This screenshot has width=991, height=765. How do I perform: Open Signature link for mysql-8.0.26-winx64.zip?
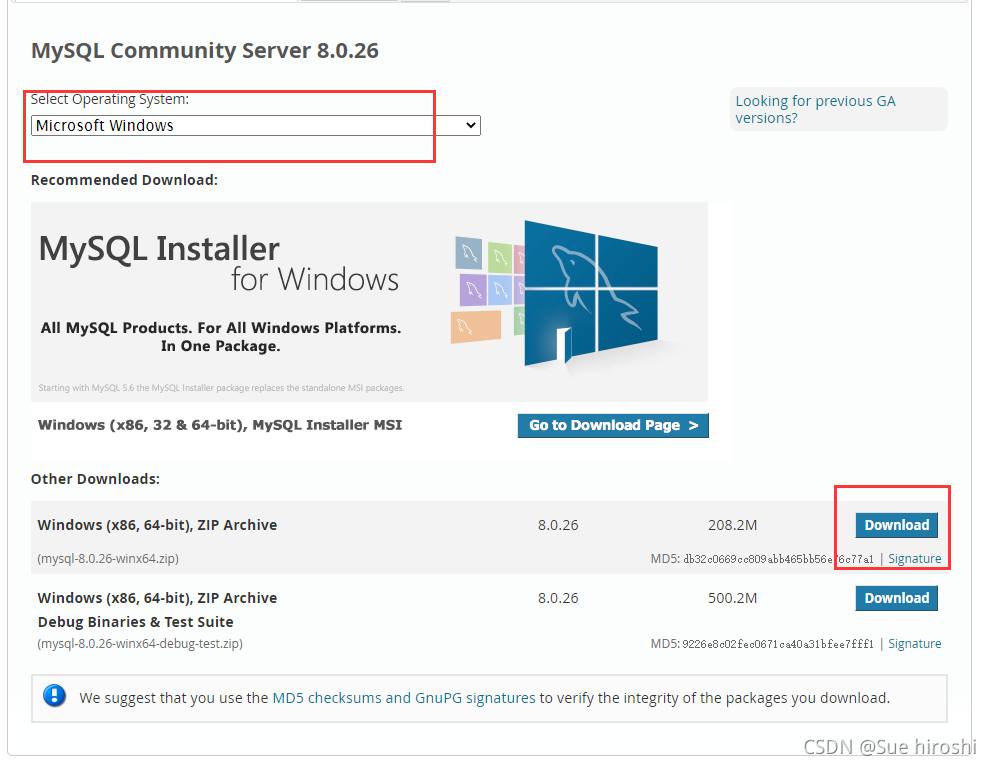point(915,559)
